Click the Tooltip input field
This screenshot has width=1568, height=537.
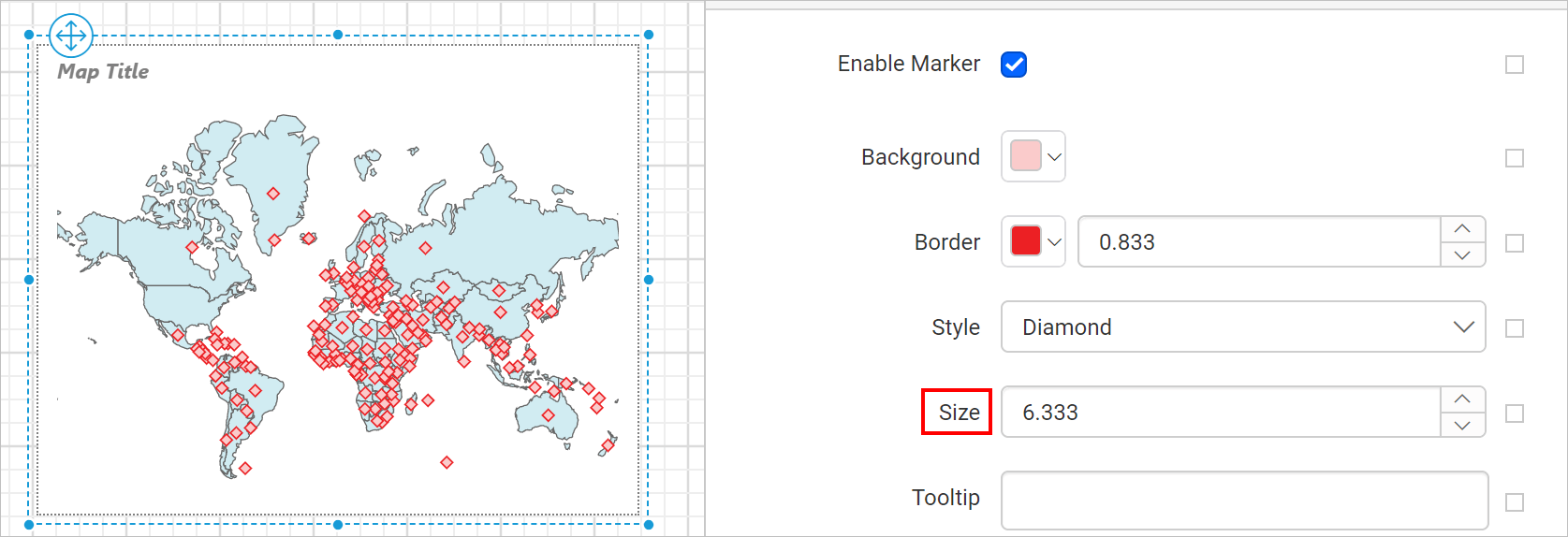tap(1245, 501)
